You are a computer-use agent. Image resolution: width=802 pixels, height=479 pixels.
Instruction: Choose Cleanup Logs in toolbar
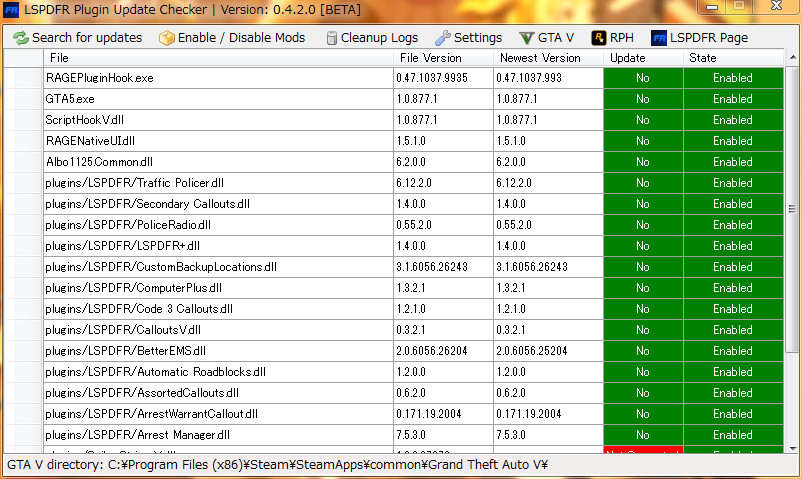point(372,38)
